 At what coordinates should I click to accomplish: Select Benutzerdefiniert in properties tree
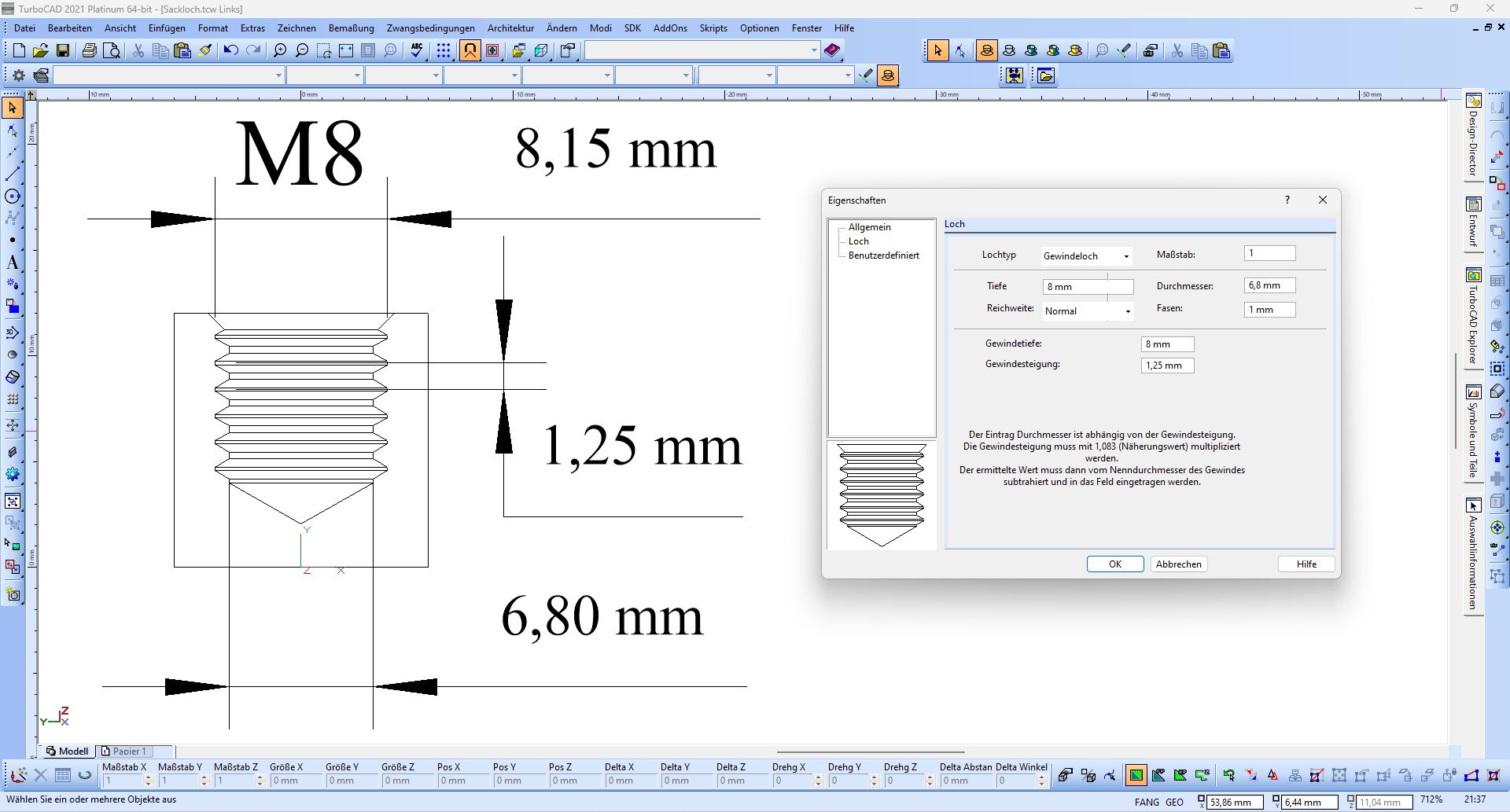pos(883,255)
